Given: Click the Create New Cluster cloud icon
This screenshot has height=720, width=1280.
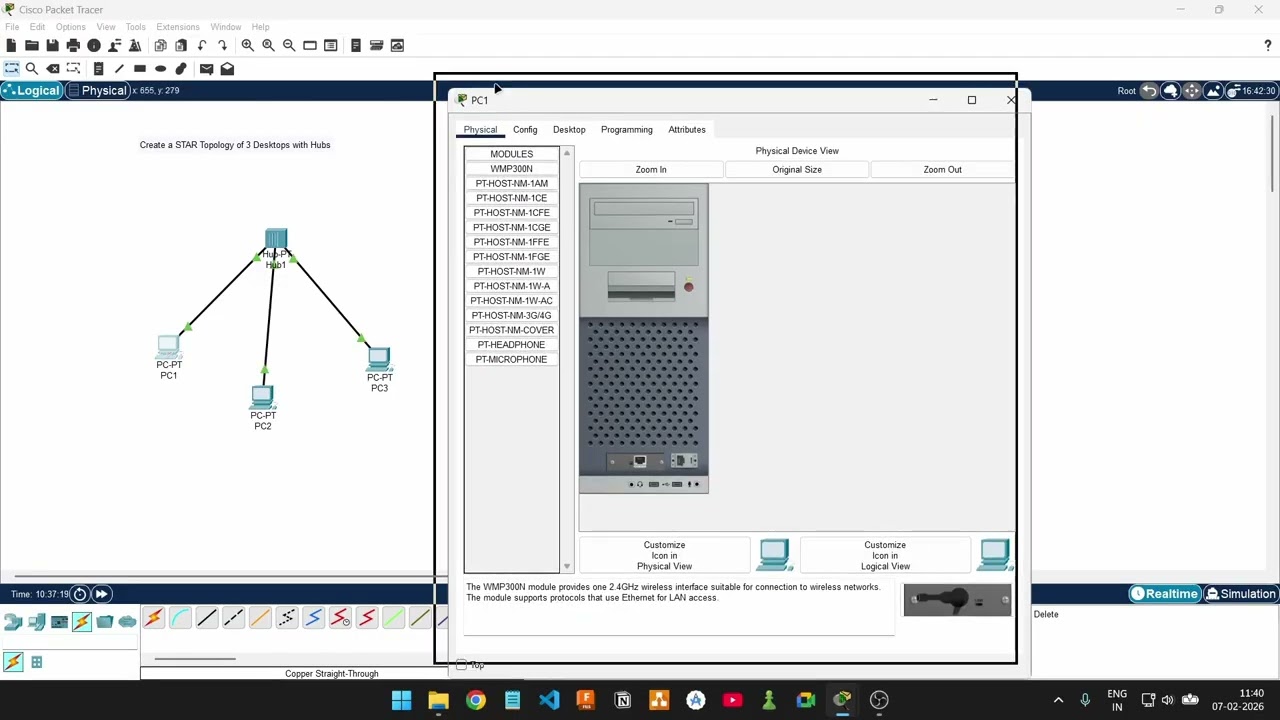Looking at the screenshot, I should pos(1171,91).
